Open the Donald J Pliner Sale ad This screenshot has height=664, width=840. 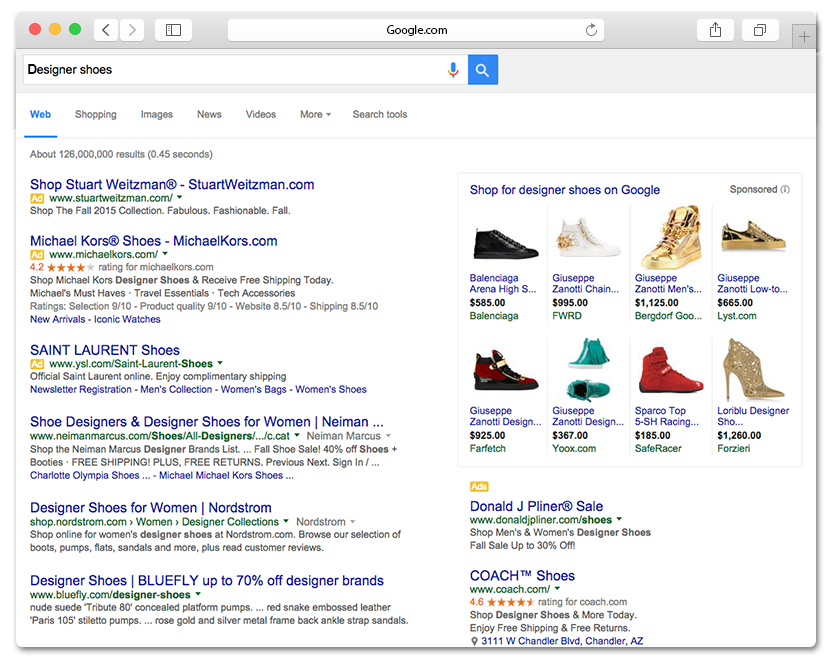(536, 506)
